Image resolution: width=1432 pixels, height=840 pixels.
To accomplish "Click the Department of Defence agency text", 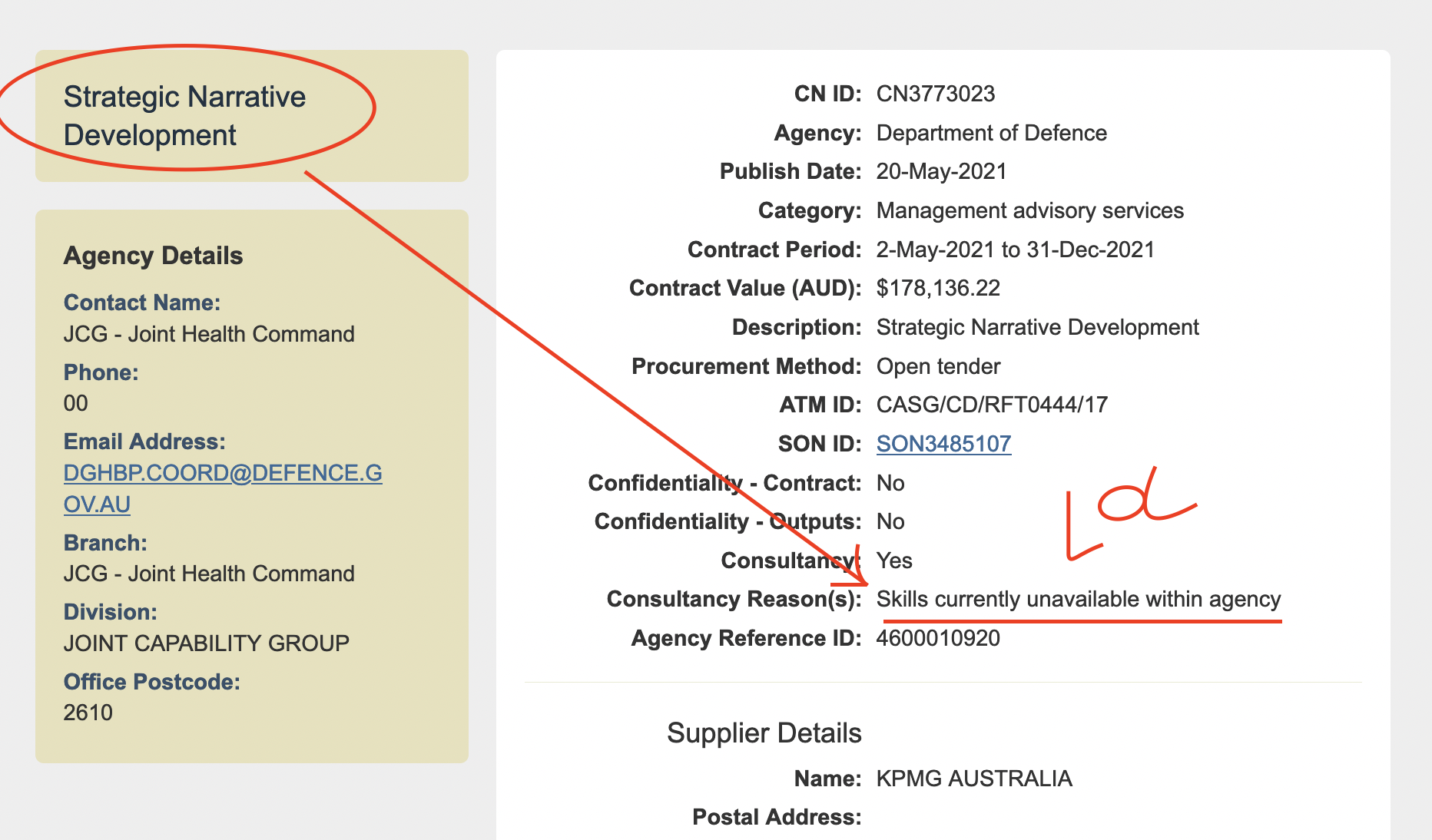I will click(991, 133).
